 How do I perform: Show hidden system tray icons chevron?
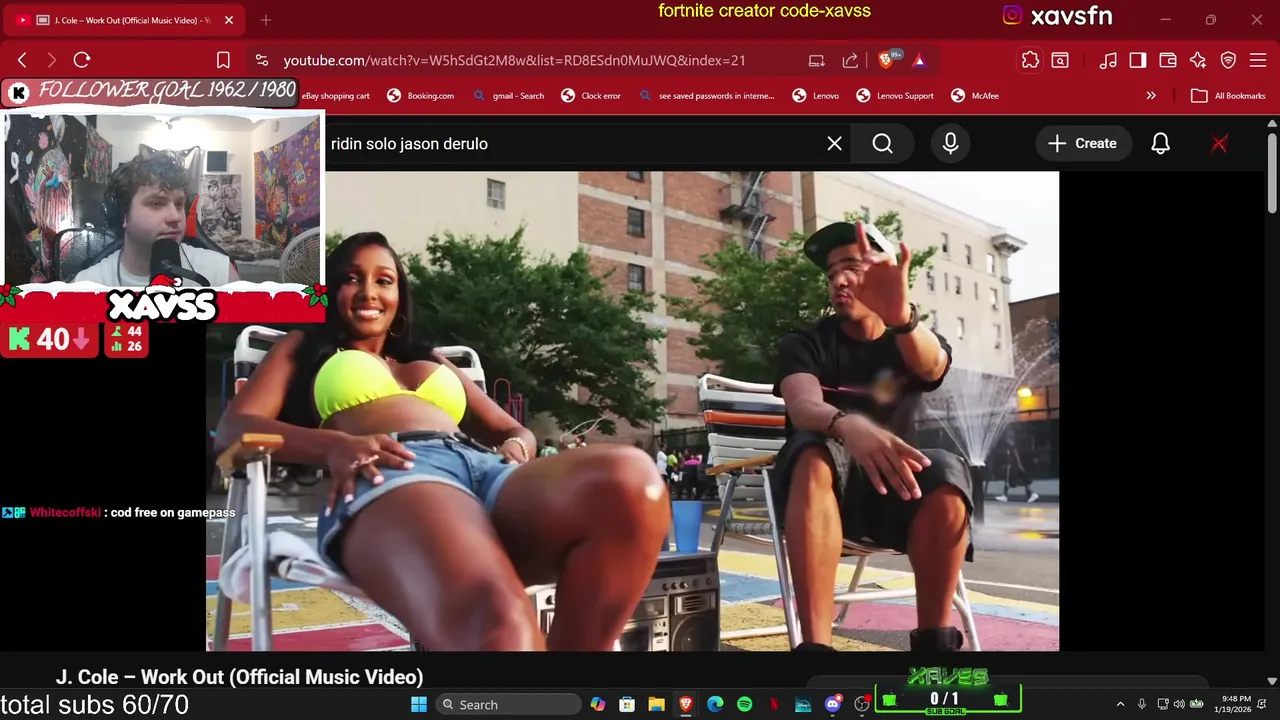pyautogui.click(x=1120, y=705)
